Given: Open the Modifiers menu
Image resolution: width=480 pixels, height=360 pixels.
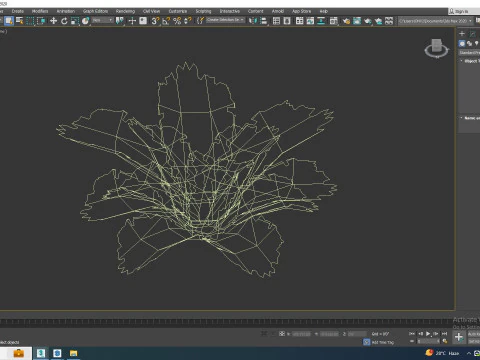Looking at the screenshot, I should (40, 11).
